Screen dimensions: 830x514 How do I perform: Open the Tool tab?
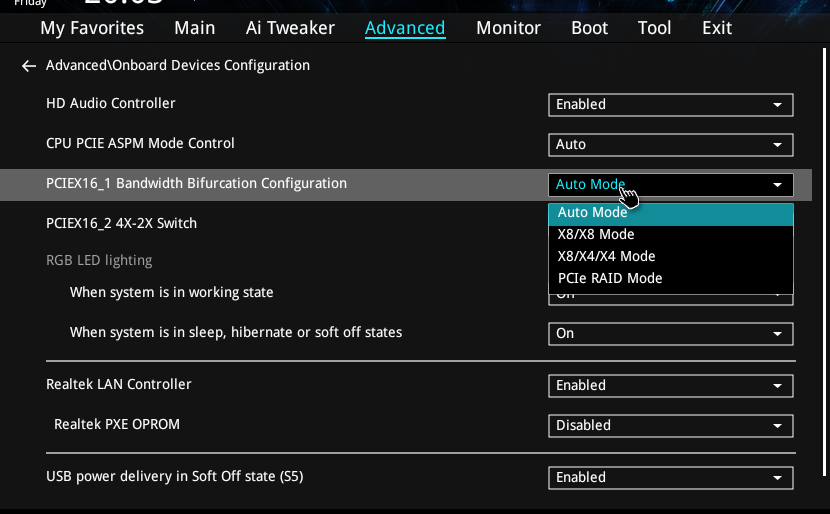pyautogui.click(x=654, y=28)
